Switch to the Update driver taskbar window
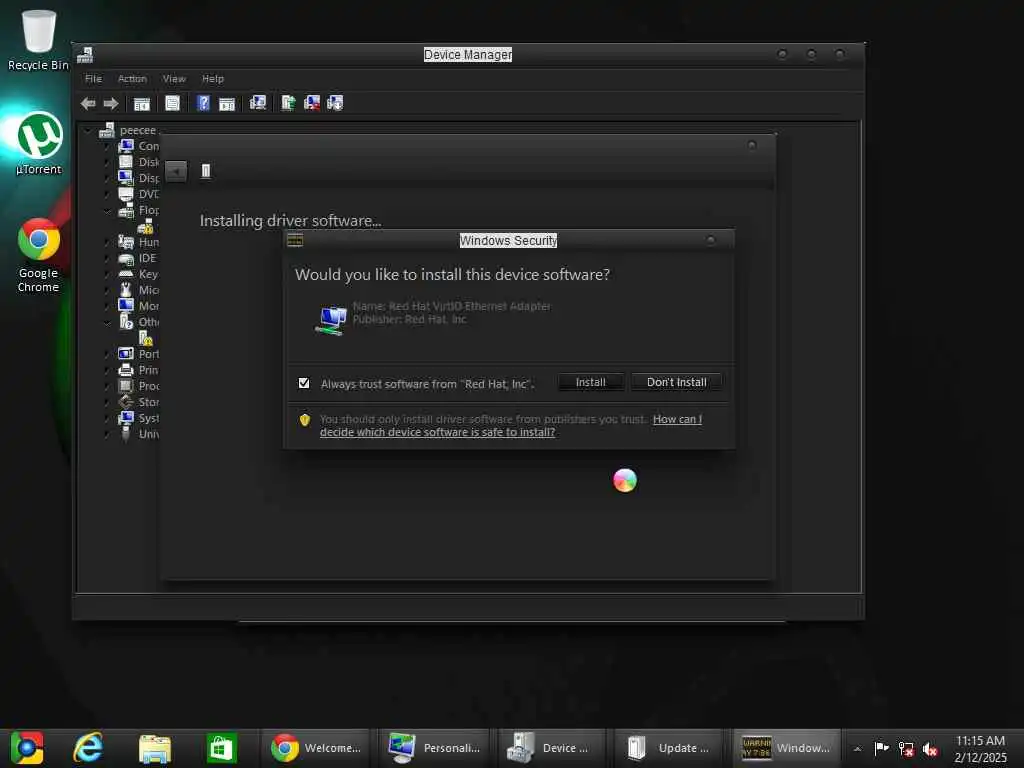This screenshot has width=1024, height=768. pos(668,748)
